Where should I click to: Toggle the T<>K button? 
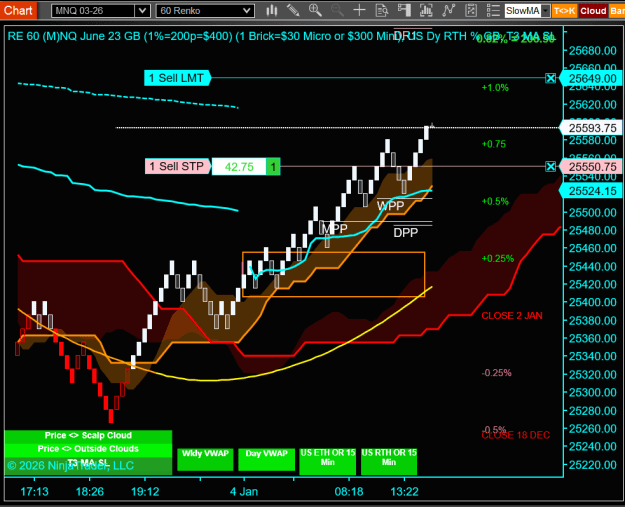(564, 11)
